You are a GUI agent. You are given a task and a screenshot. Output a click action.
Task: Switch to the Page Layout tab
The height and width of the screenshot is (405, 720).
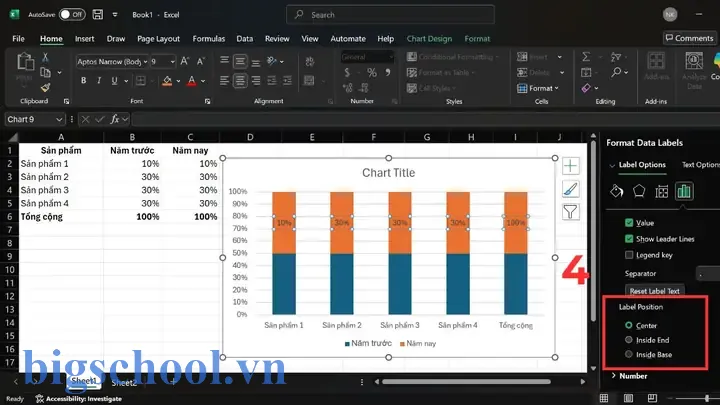click(x=158, y=39)
